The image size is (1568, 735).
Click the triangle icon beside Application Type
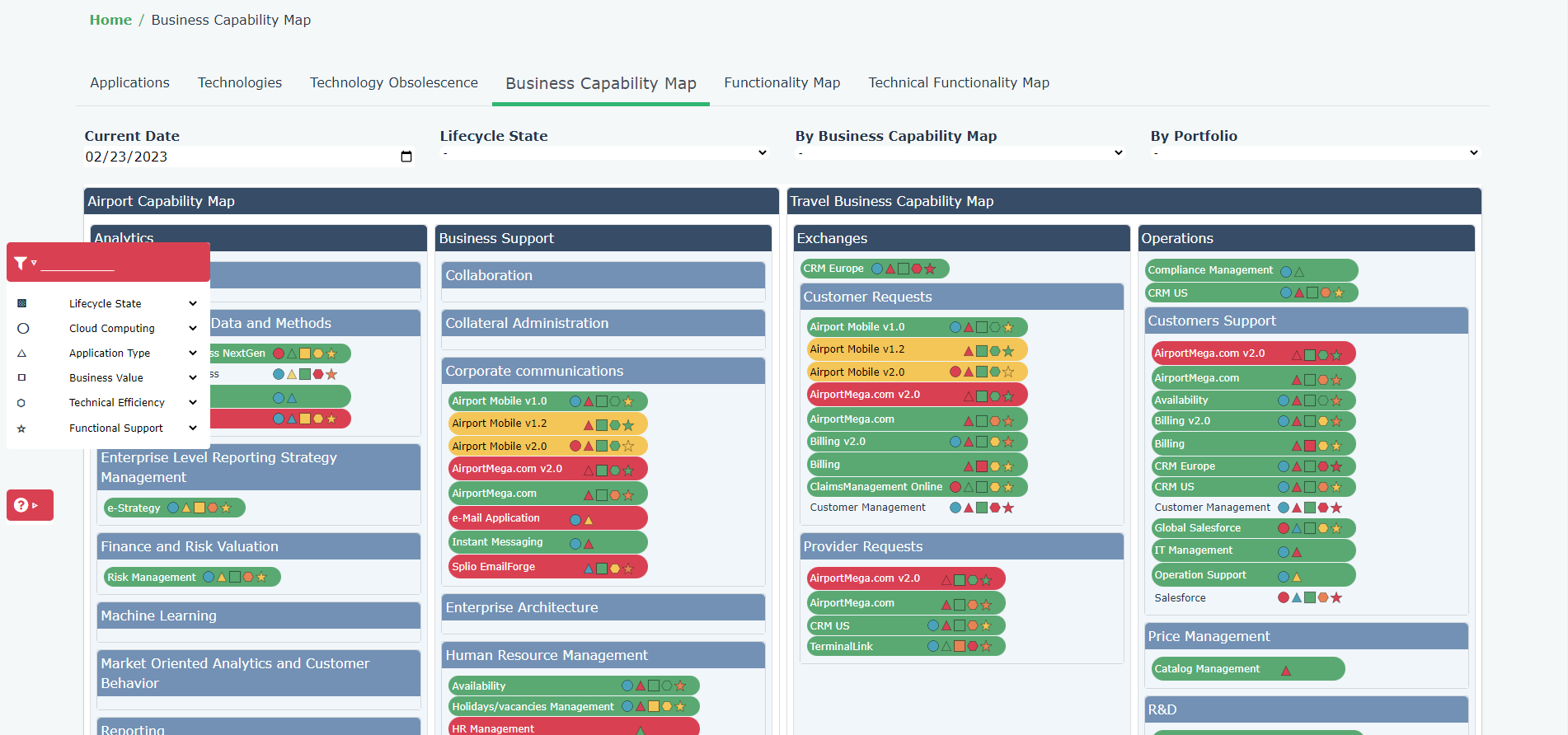coord(22,353)
